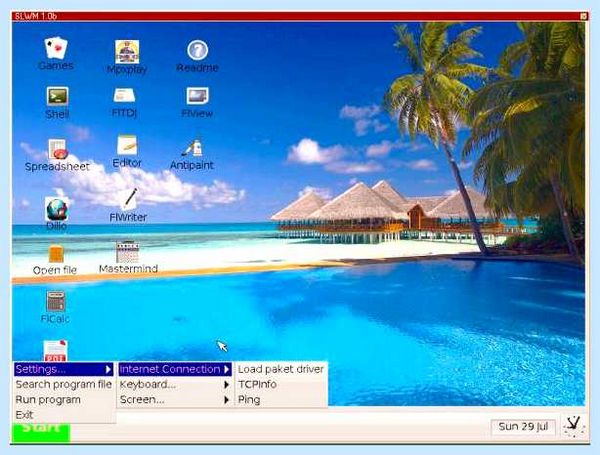
Task: Select Run program in the start menu
Action: [x=64, y=400]
